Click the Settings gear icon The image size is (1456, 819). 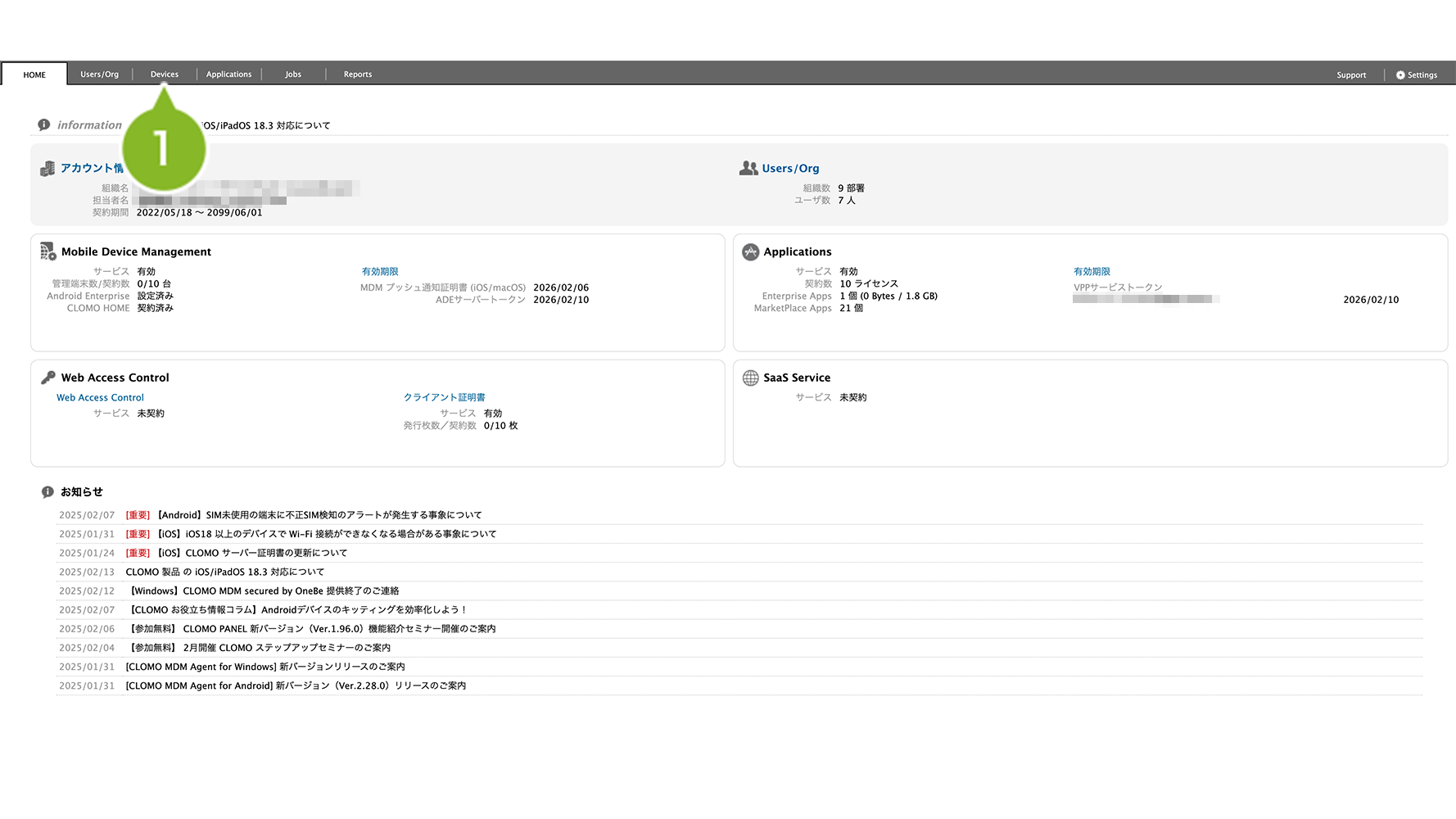[1400, 75]
